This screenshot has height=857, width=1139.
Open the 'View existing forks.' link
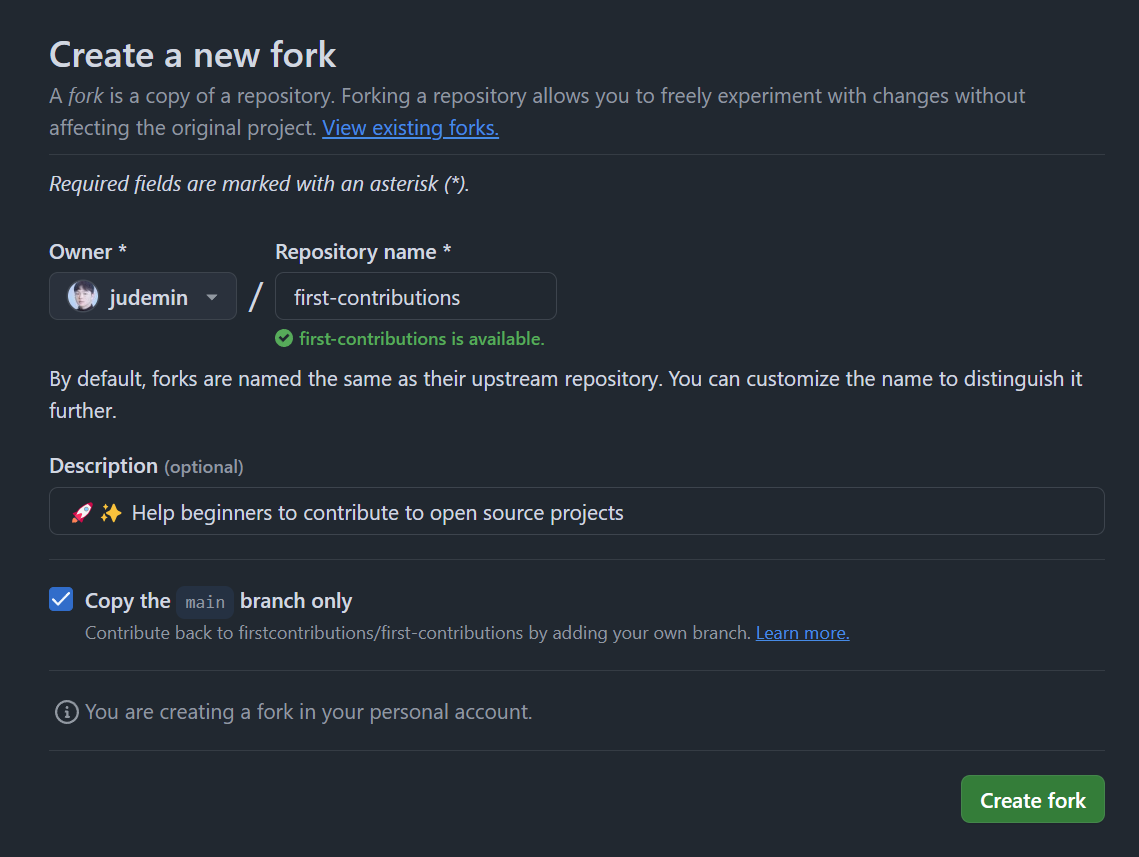click(409, 127)
